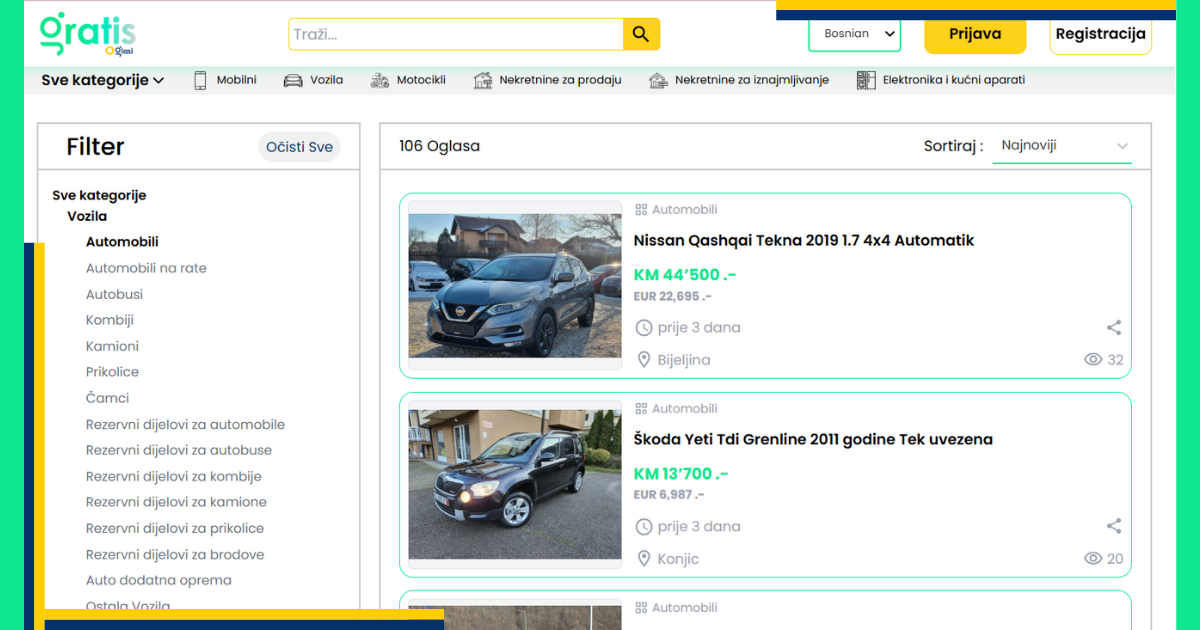This screenshot has height=630, width=1200.
Task: Open Nekretnine za iznajmljivanje category
Action: coord(752,80)
